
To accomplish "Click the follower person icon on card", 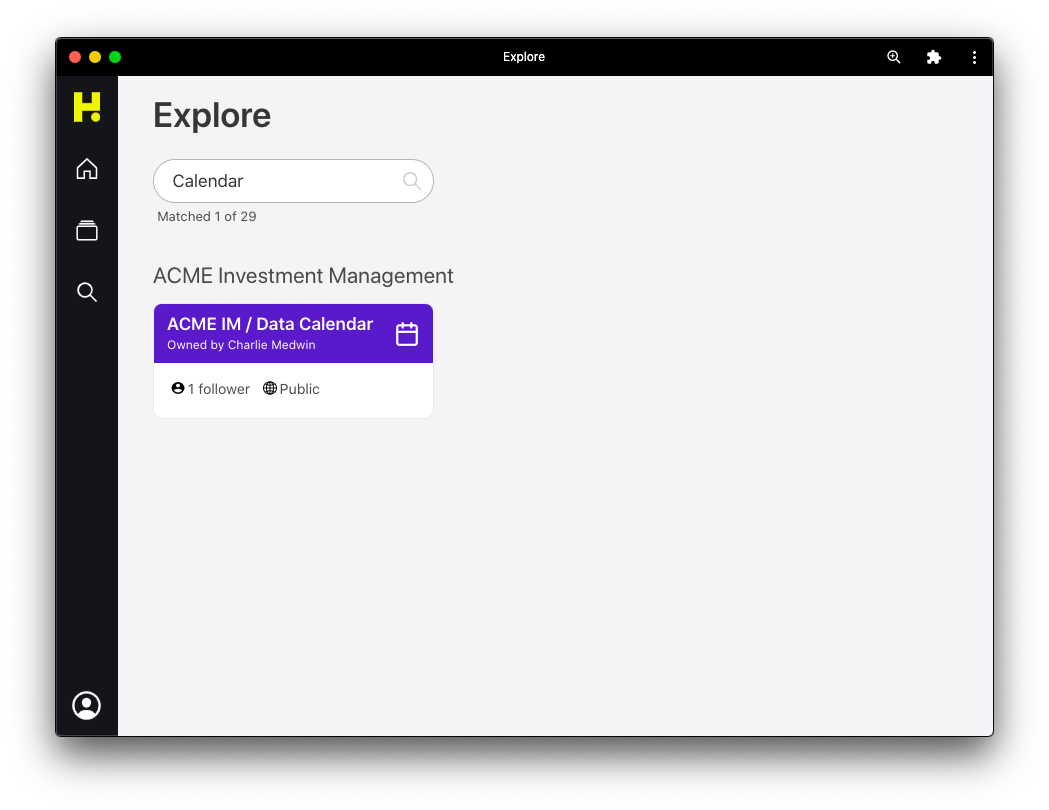I will click(x=178, y=389).
